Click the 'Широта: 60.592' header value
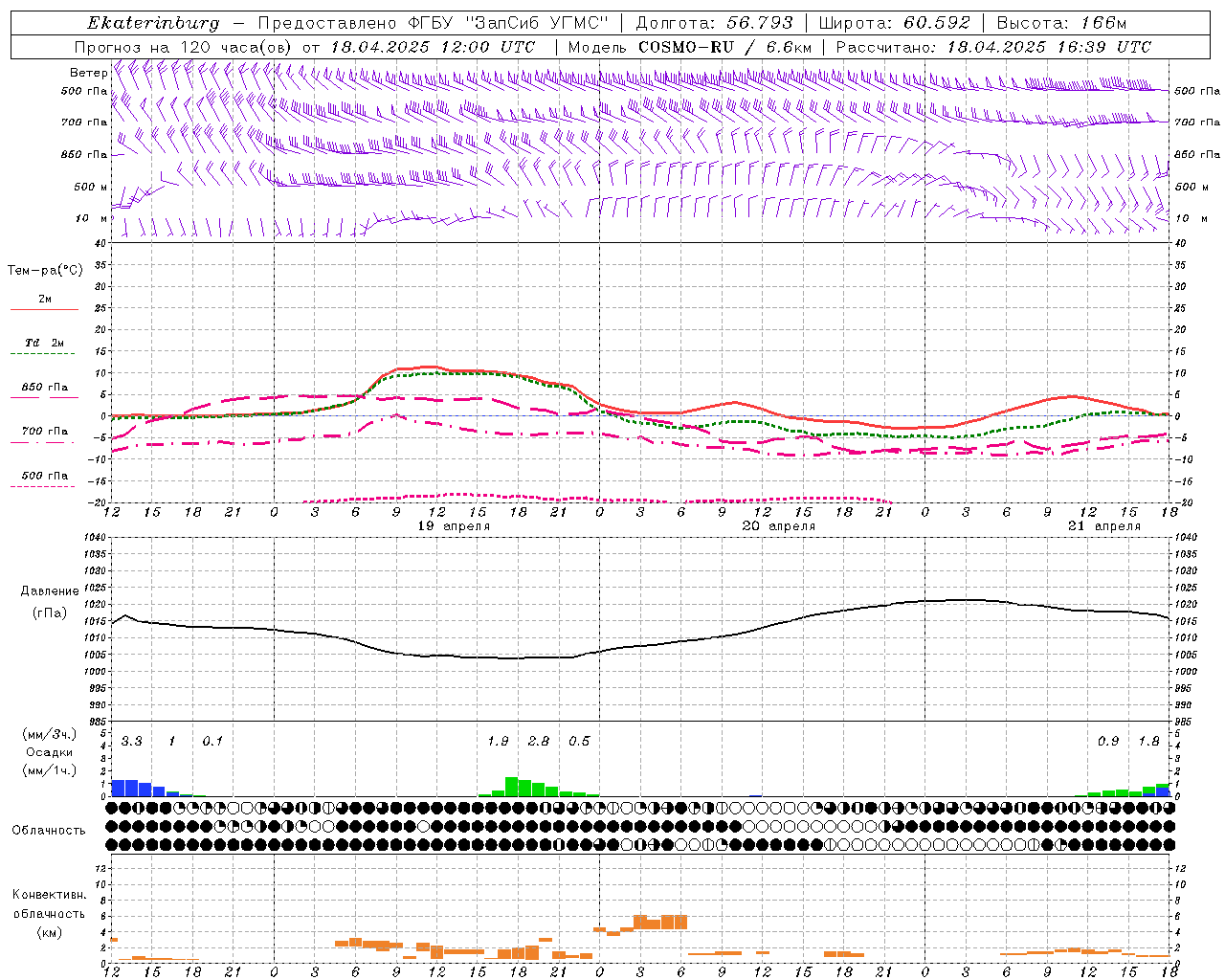1225x980 pixels. [x=895, y=23]
